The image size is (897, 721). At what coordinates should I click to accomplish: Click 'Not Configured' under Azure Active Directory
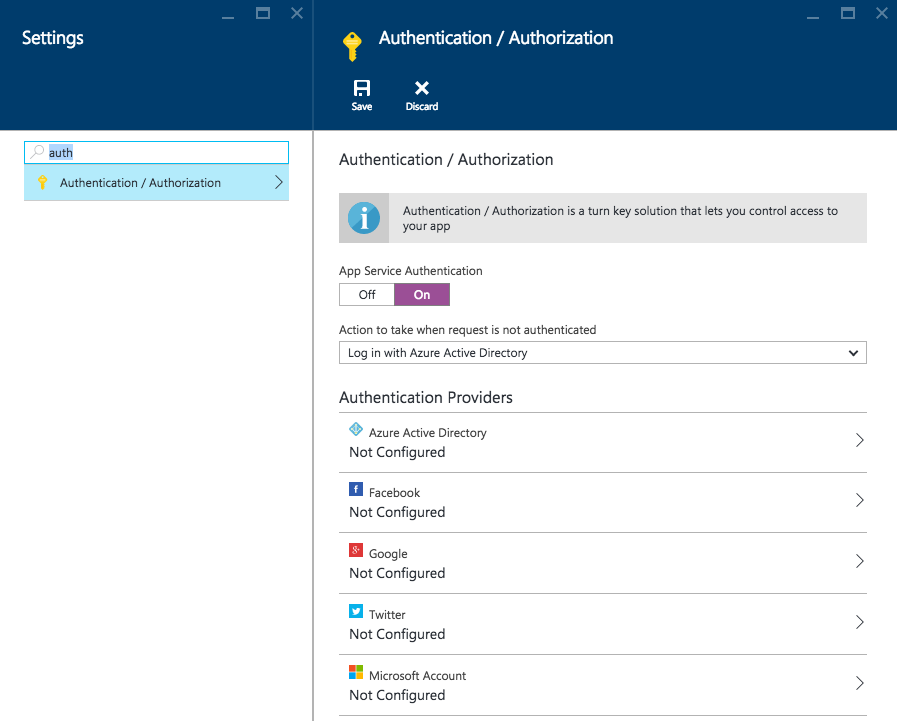[397, 452]
